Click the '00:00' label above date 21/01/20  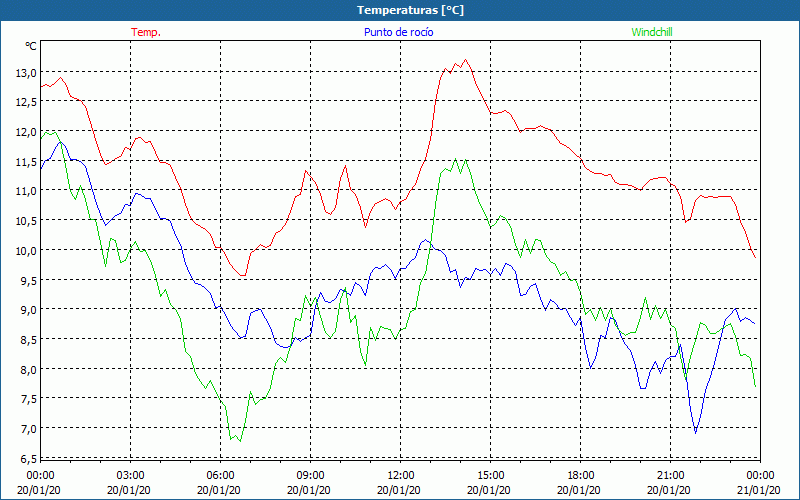pos(760,476)
